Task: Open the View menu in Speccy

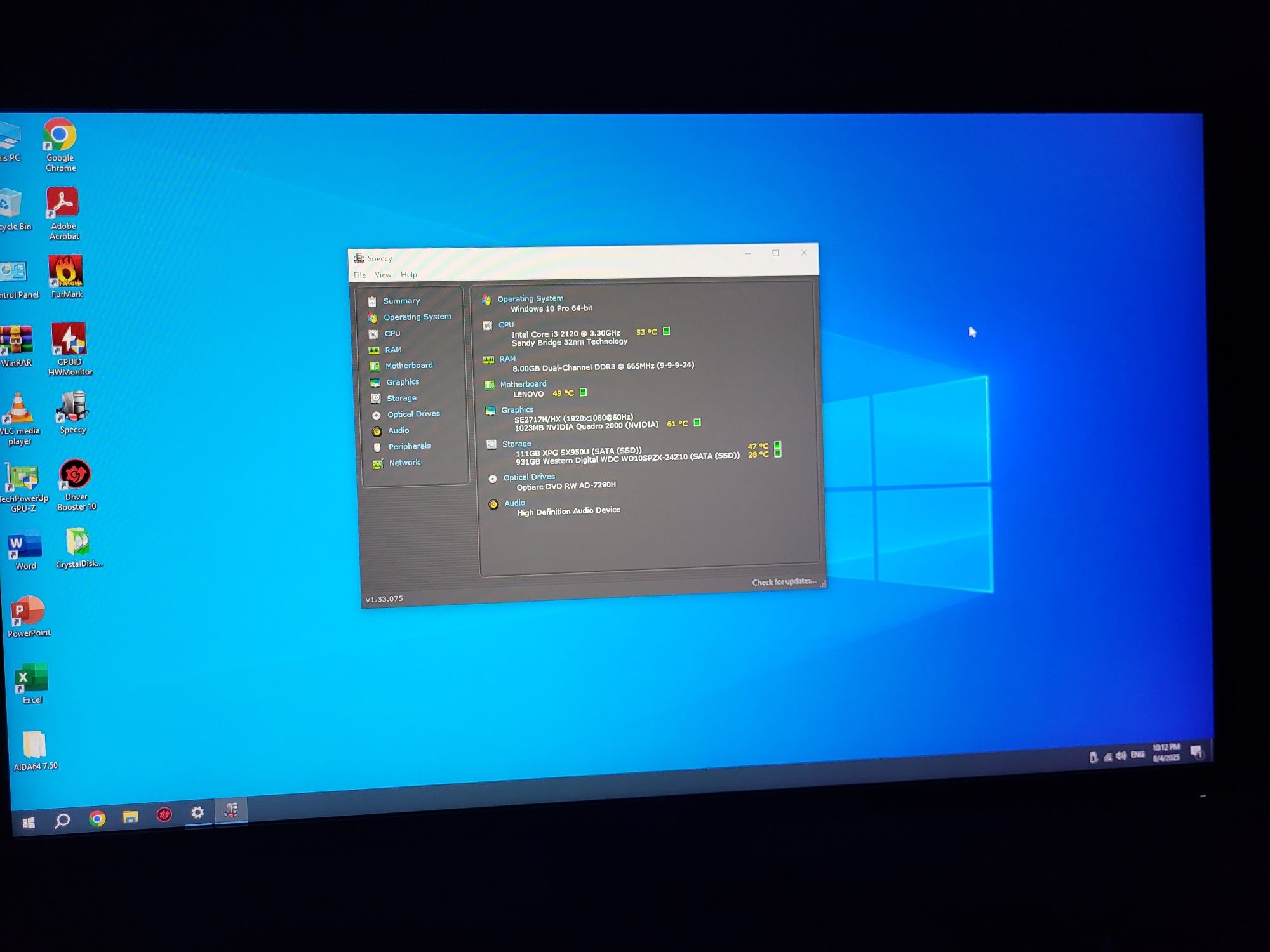Action: point(383,275)
